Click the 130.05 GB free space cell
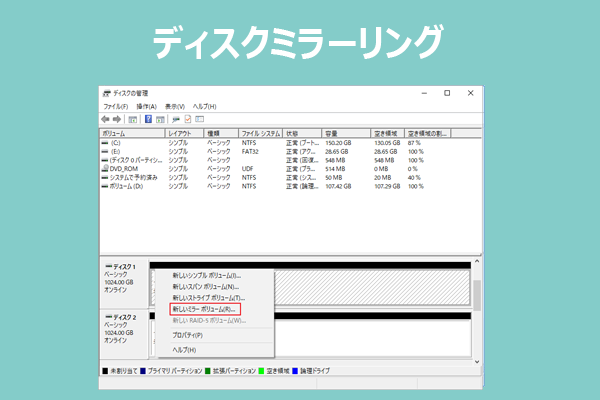600x400 pixels. pyautogui.click(x=387, y=143)
